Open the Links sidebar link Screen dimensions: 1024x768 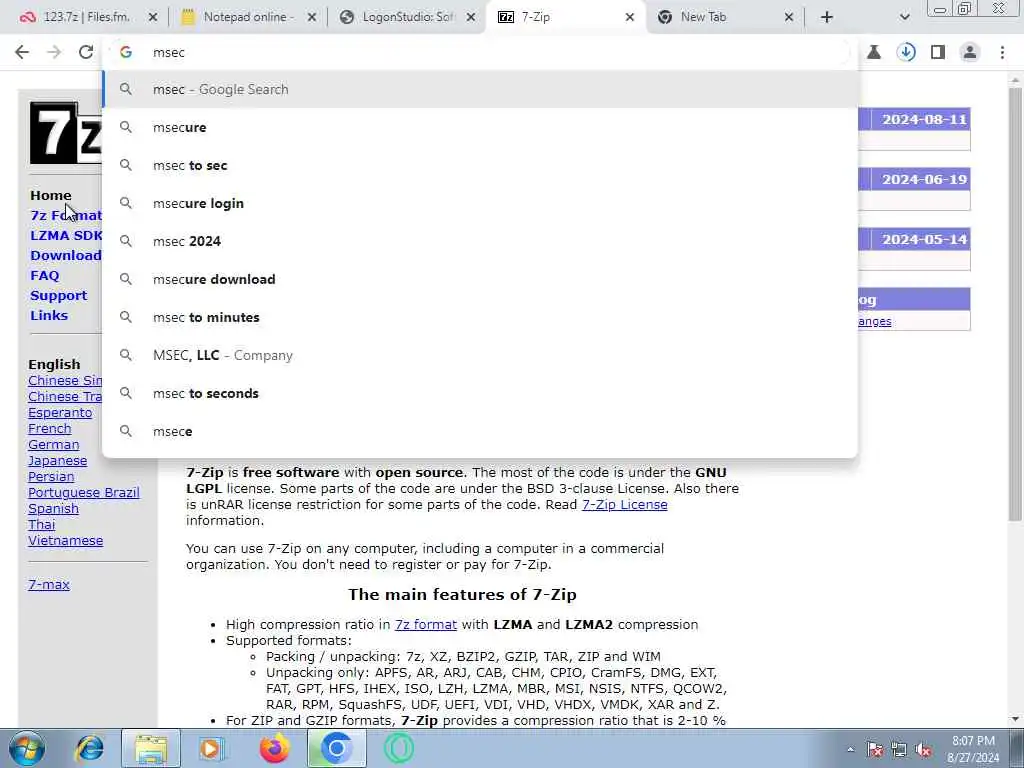coord(49,315)
